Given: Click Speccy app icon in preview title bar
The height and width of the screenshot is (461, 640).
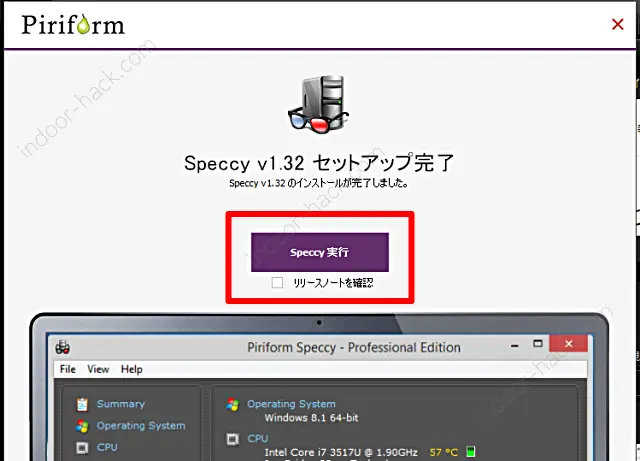Looking at the screenshot, I should point(62,347).
